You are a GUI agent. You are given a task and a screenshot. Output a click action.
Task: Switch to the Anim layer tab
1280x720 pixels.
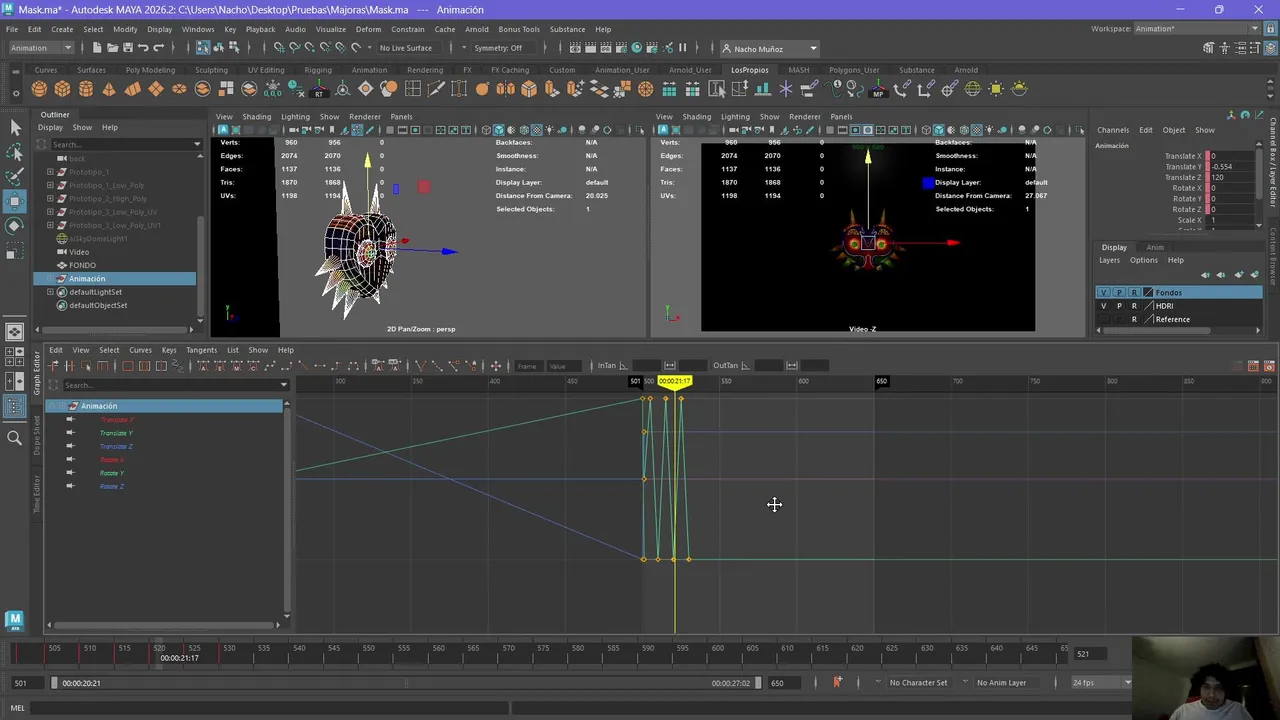tap(1155, 247)
